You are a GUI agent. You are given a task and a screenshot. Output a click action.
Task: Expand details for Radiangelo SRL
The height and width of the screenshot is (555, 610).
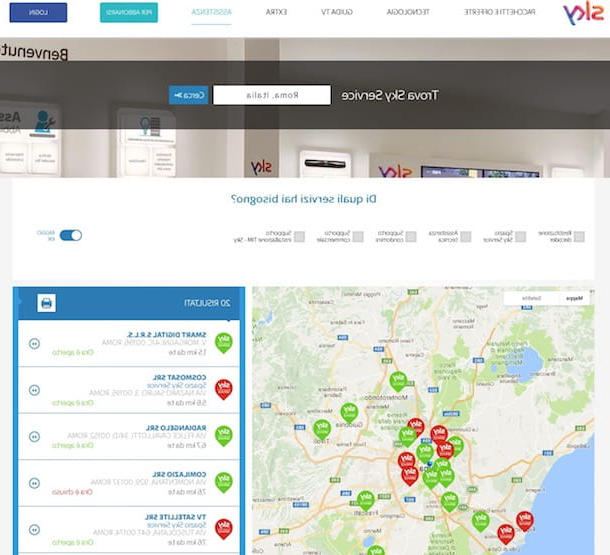click(34, 436)
